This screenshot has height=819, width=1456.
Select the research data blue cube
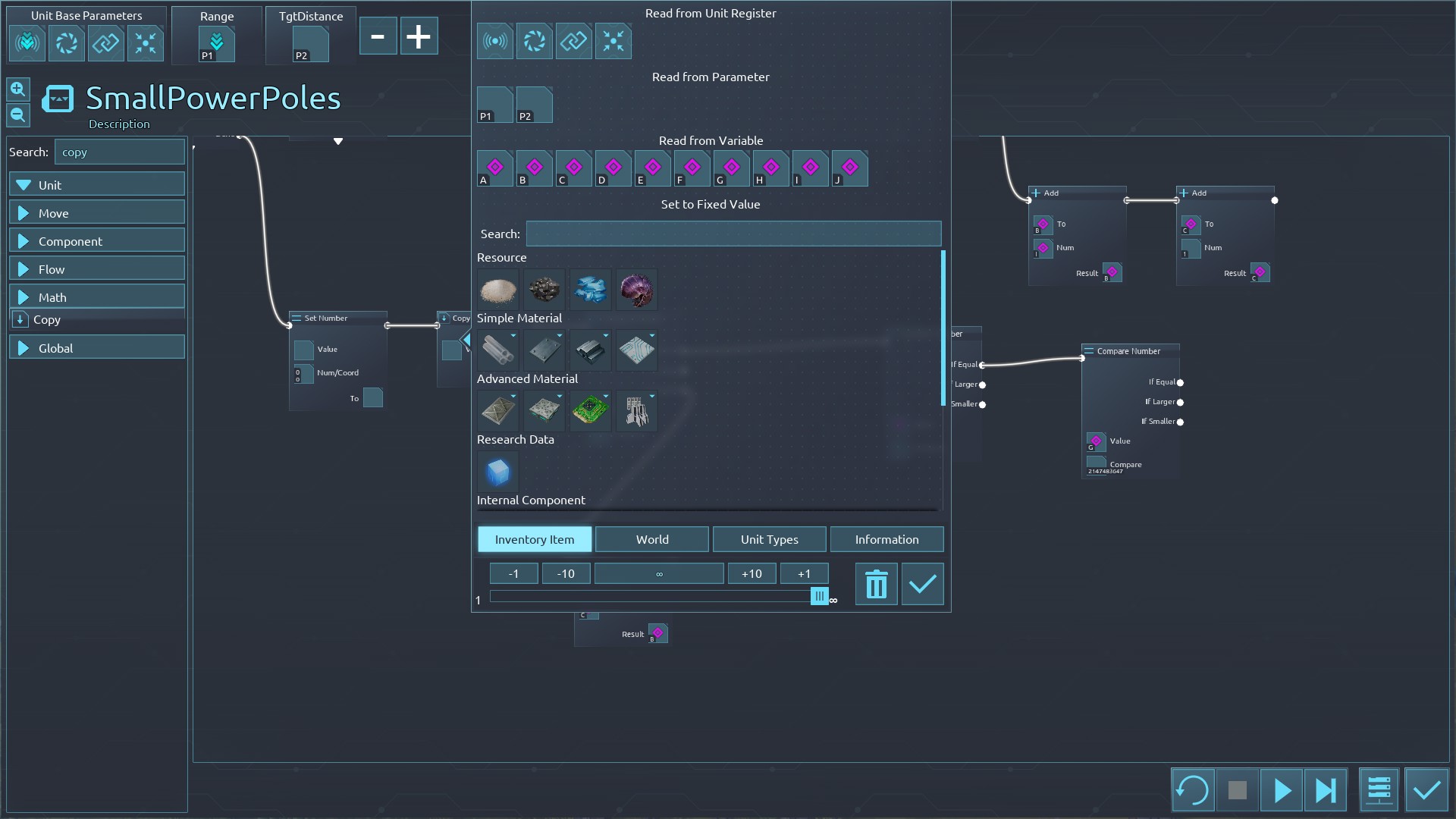click(x=497, y=472)
